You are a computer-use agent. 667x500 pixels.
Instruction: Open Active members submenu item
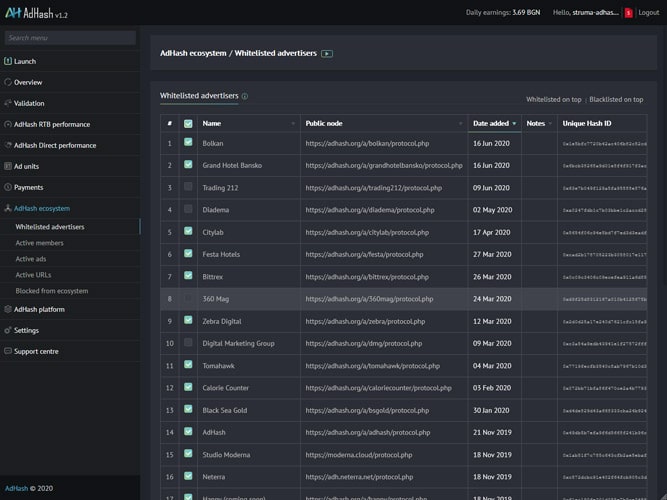coord(40,243)
